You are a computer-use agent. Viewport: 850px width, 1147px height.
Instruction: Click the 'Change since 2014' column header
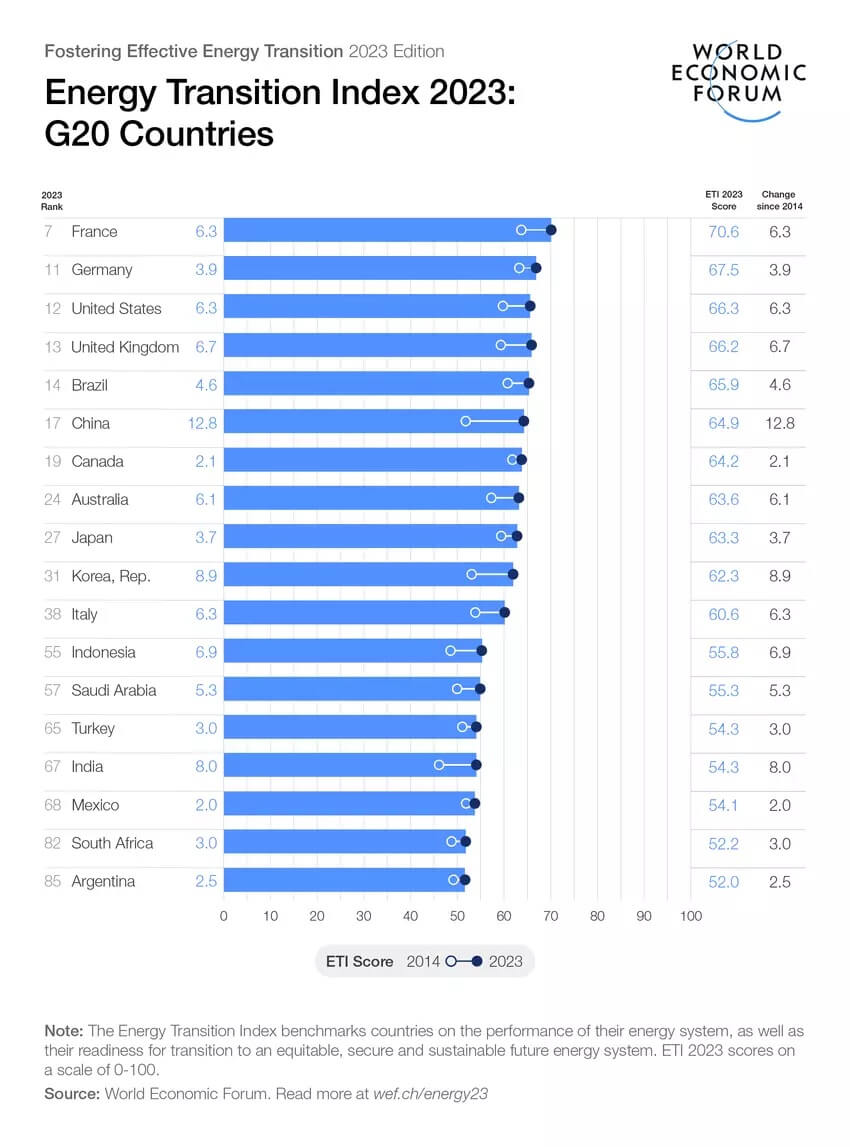[779, 200]
